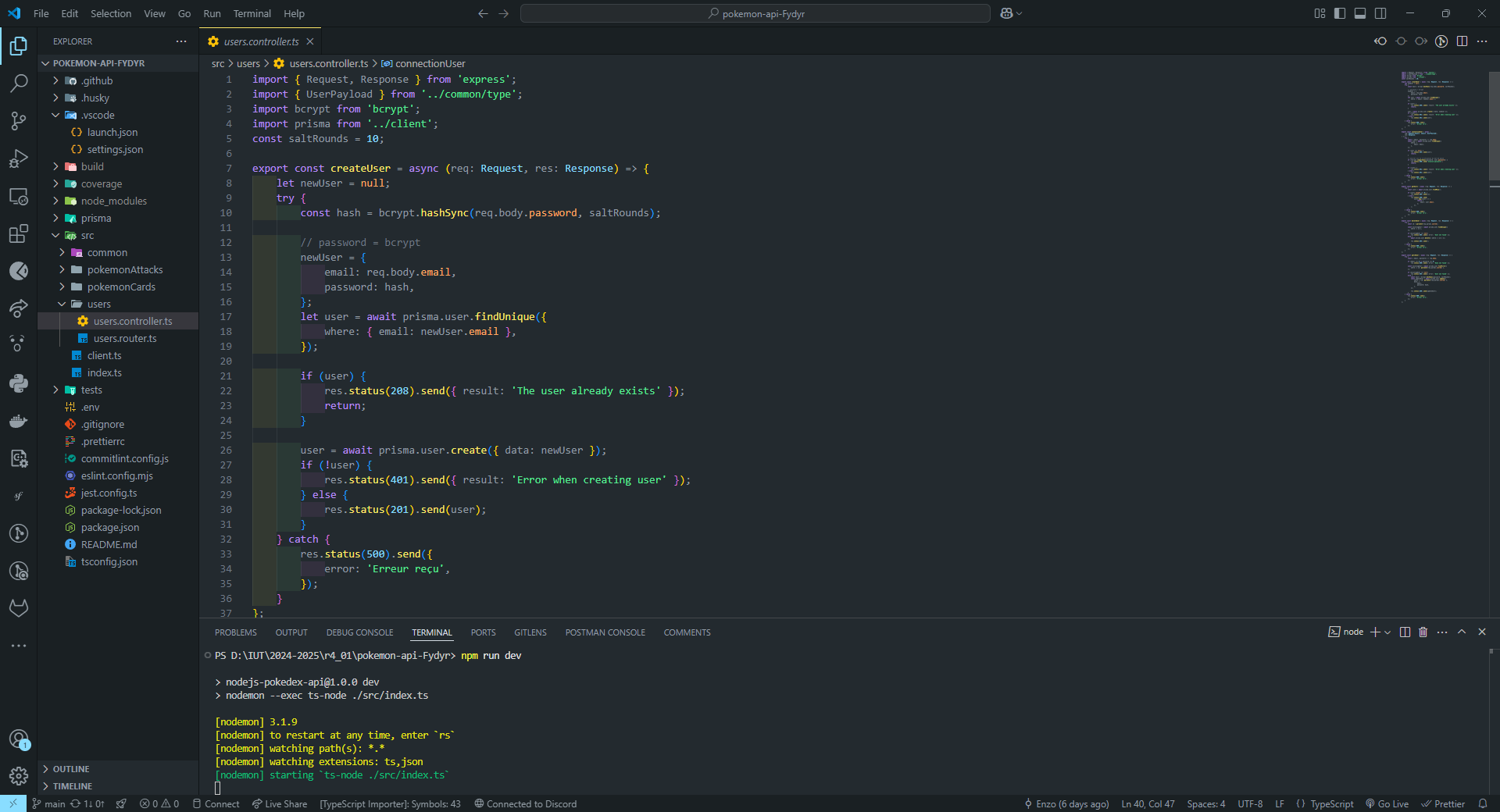Toggle the bottom panel visibility
Screen dimensions: 1500x812
pos(1360,13)
